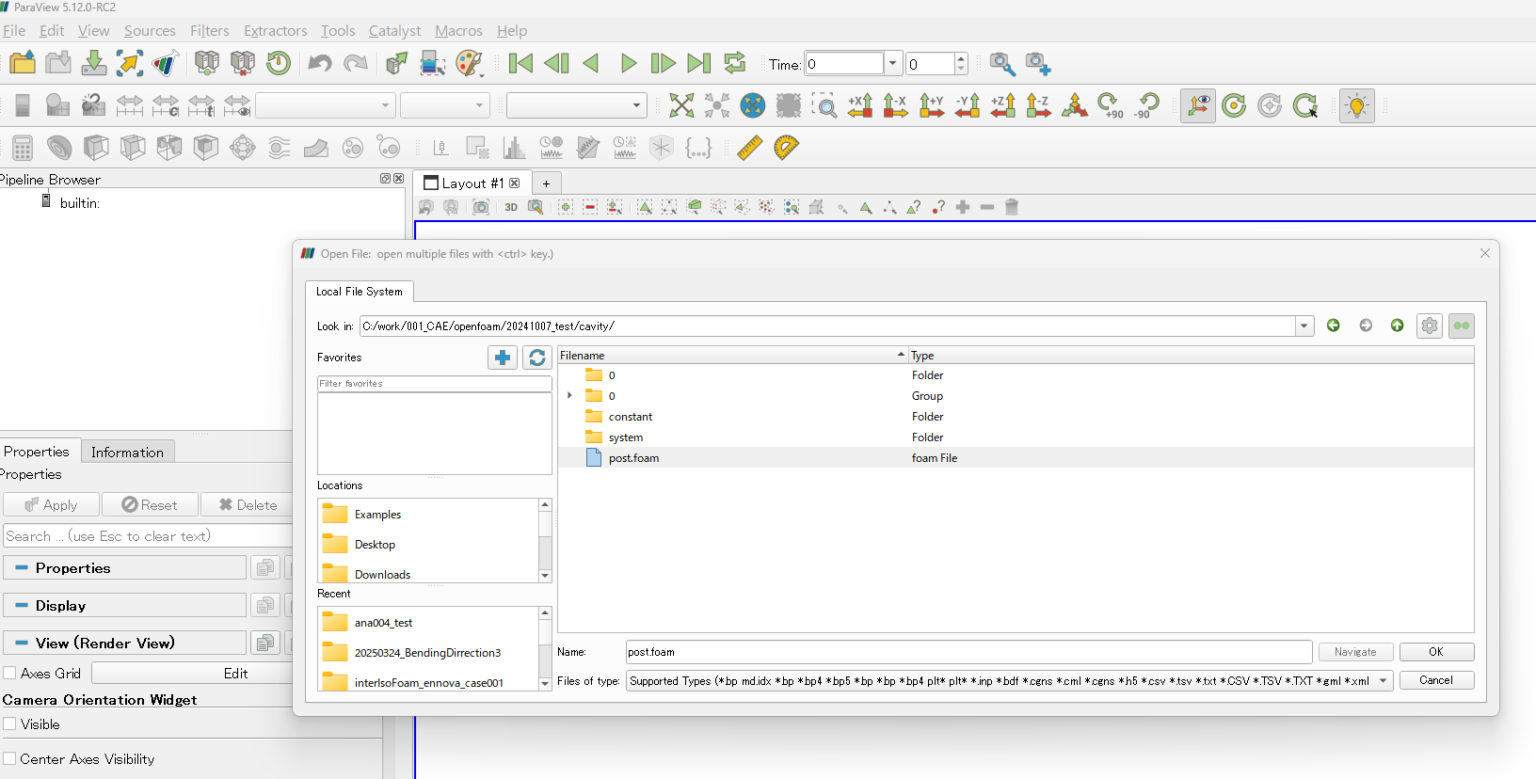Click the ruler measurement tool icon

click(750, 148)
